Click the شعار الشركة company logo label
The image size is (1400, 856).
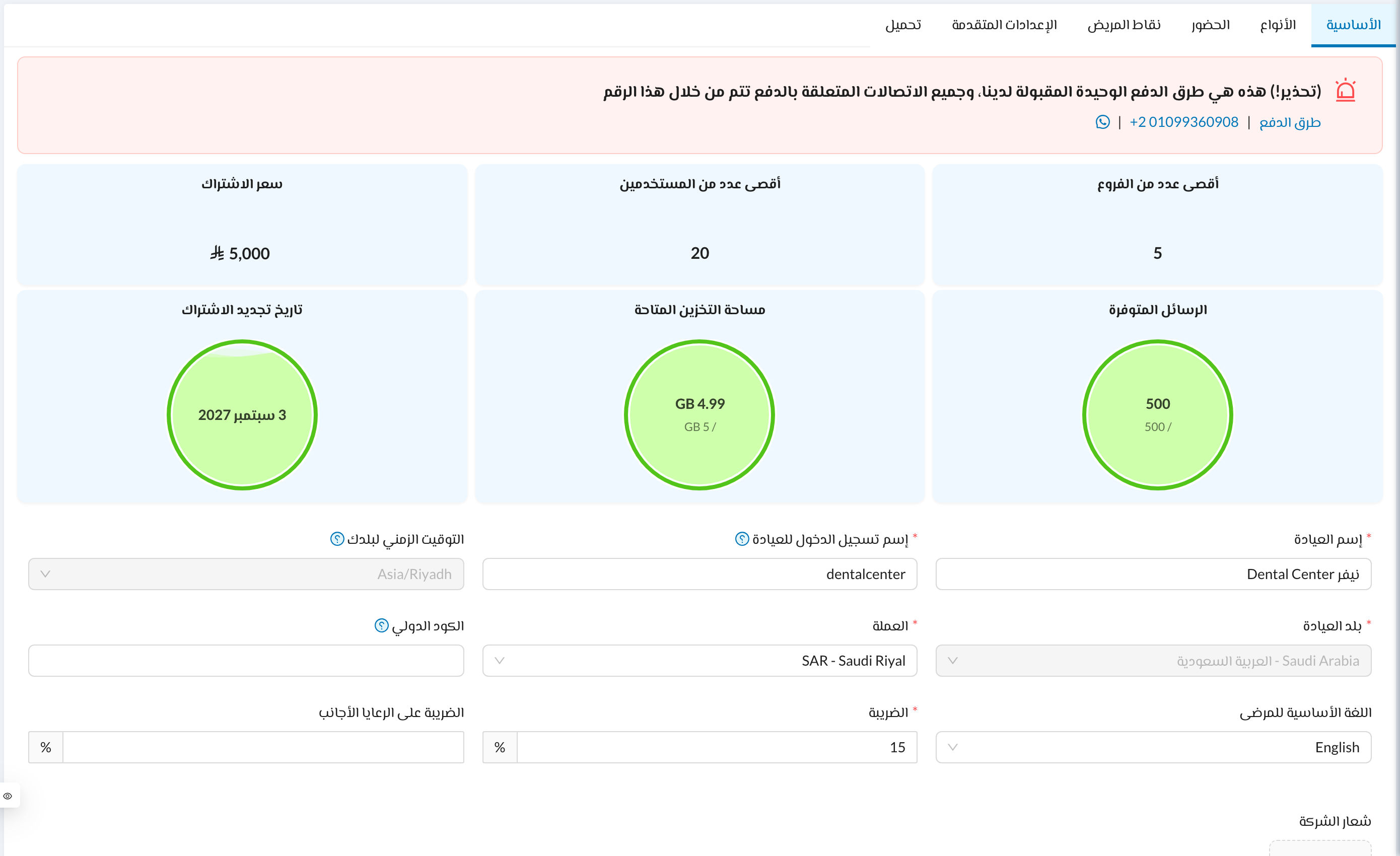point(1335,821)
